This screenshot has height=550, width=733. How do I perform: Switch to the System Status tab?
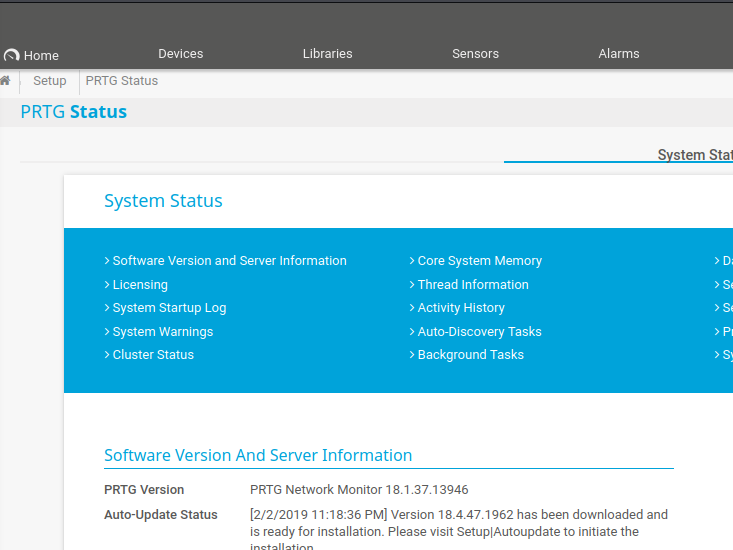(x=694, y=155)
